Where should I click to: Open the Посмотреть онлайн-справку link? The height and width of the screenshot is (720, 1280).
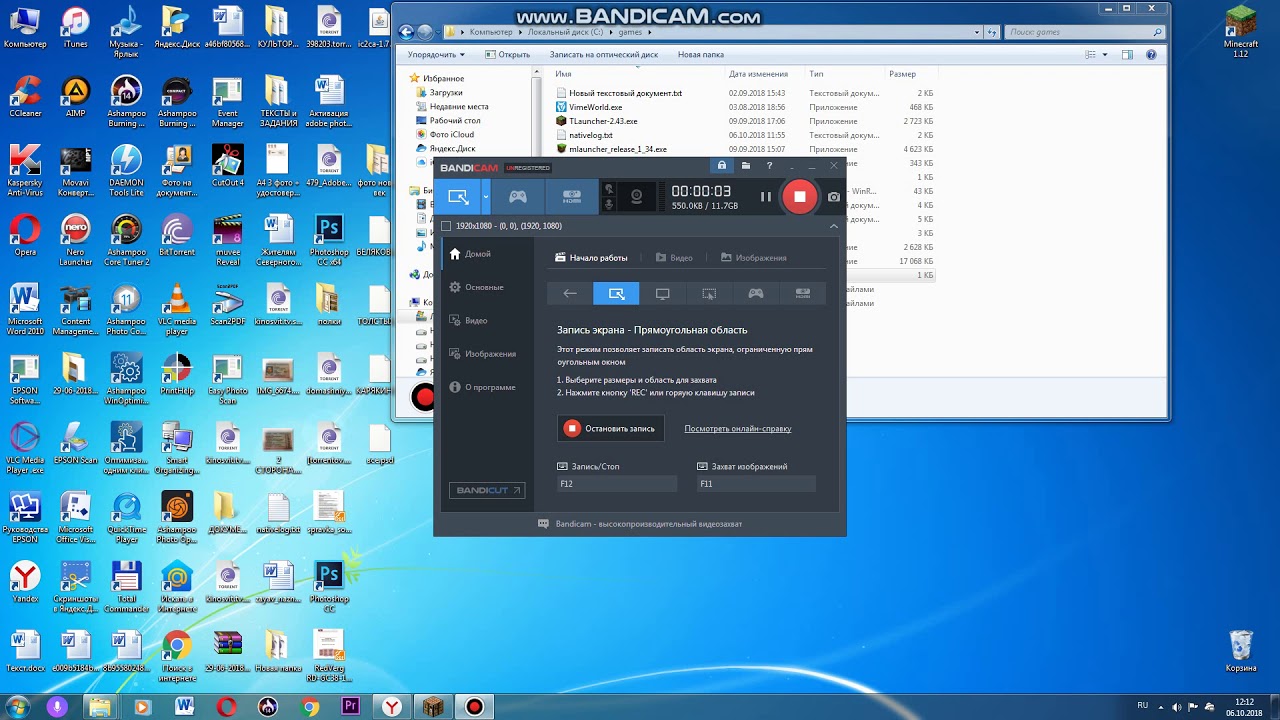(738, 429)
